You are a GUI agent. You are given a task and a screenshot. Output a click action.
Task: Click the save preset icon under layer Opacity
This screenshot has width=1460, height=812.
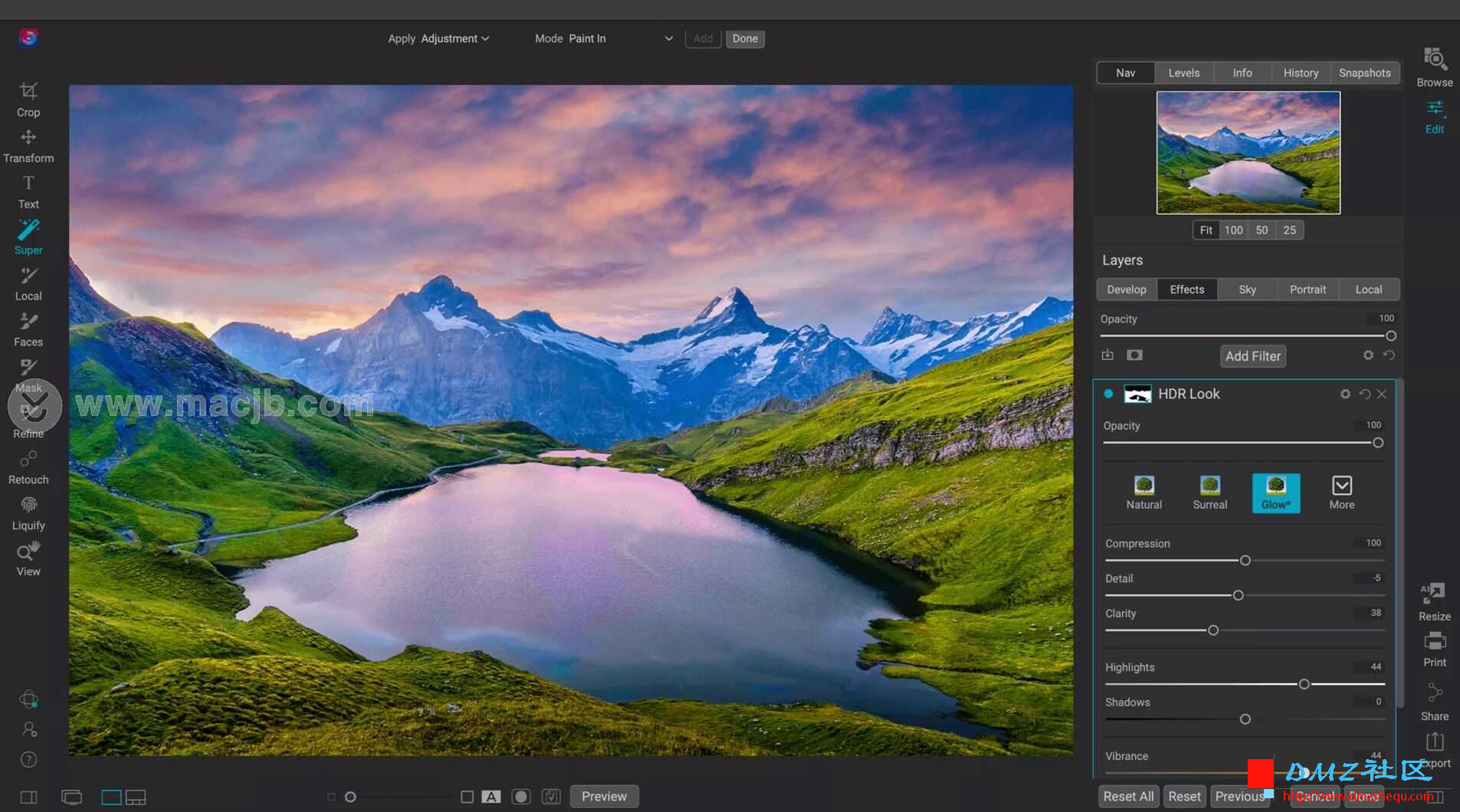1107,355
